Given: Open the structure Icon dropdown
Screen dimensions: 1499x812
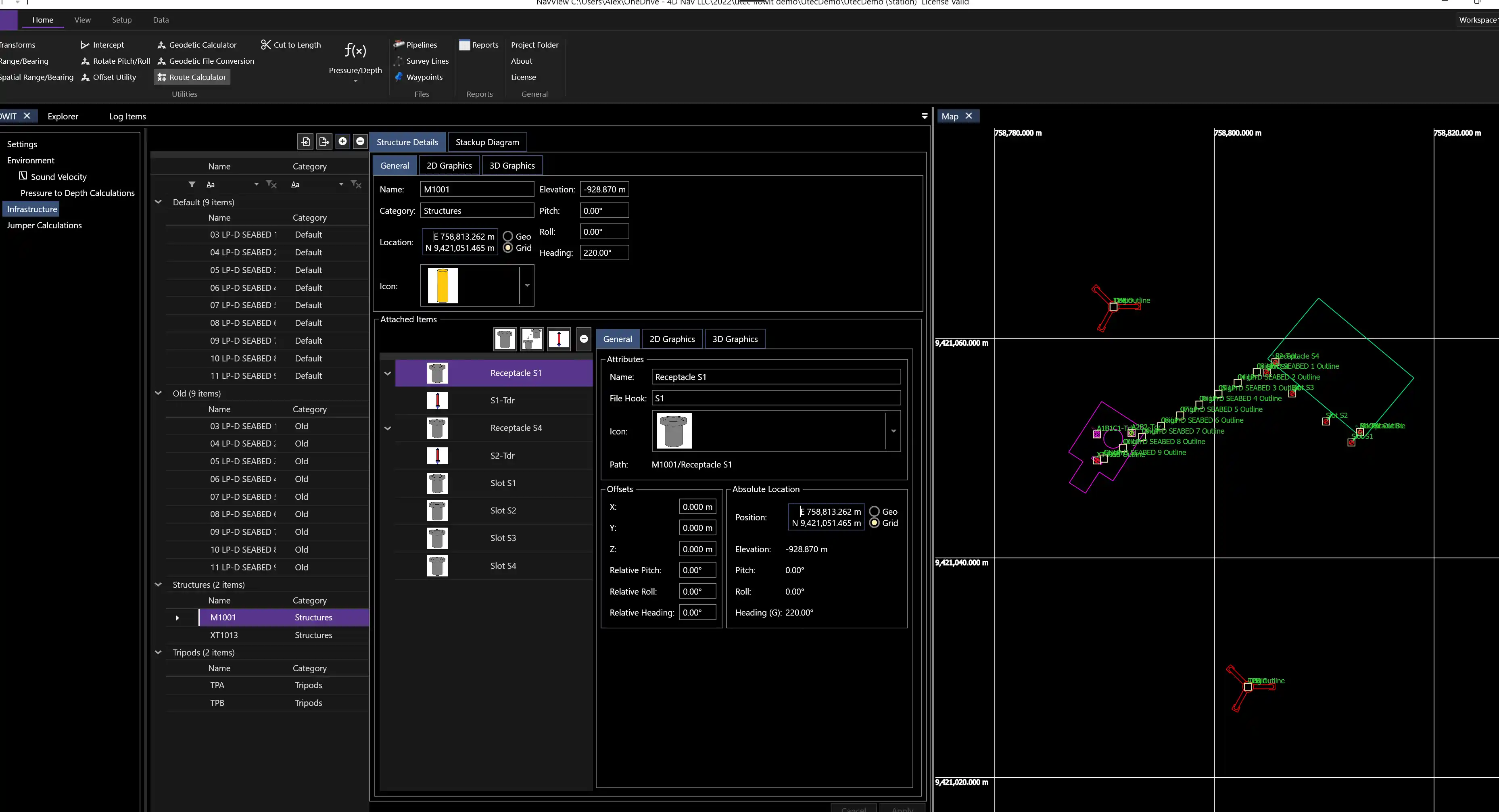Looking at the screenshot, I should tap(527, 286).
